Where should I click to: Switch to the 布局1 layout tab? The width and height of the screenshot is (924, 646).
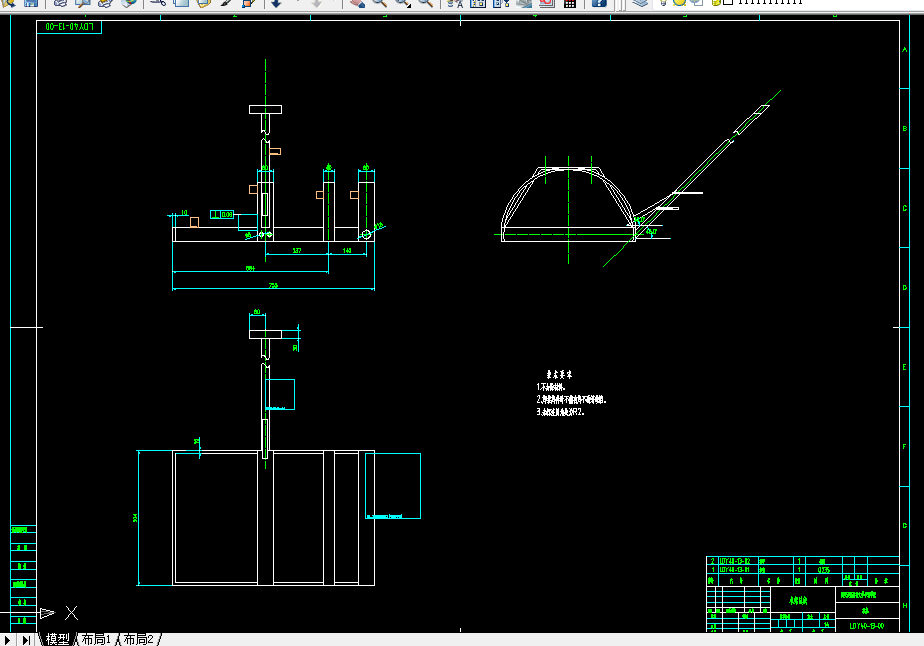[x=96, y=639]
